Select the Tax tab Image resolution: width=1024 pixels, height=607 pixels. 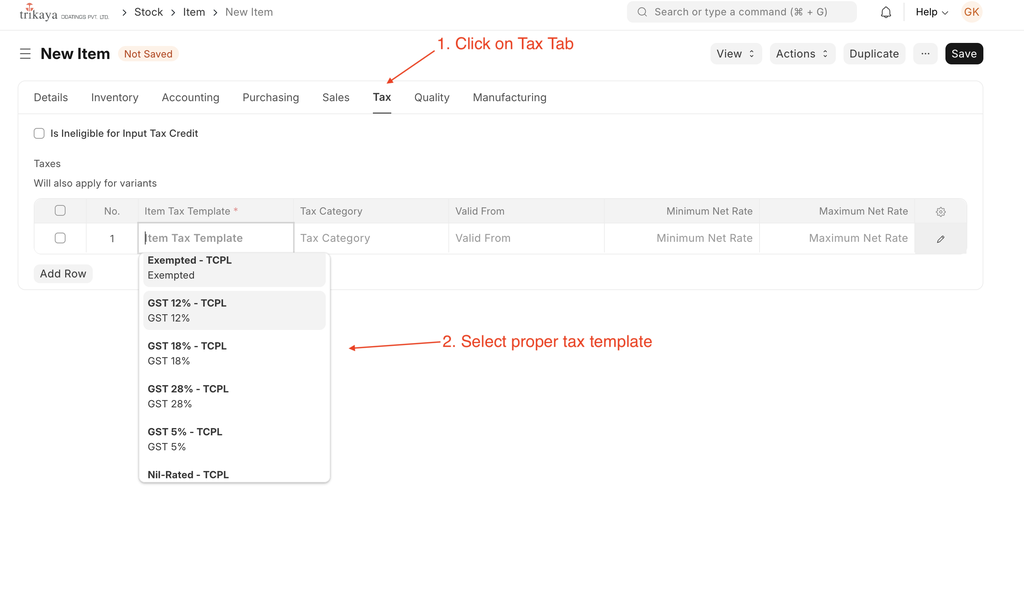382,97
